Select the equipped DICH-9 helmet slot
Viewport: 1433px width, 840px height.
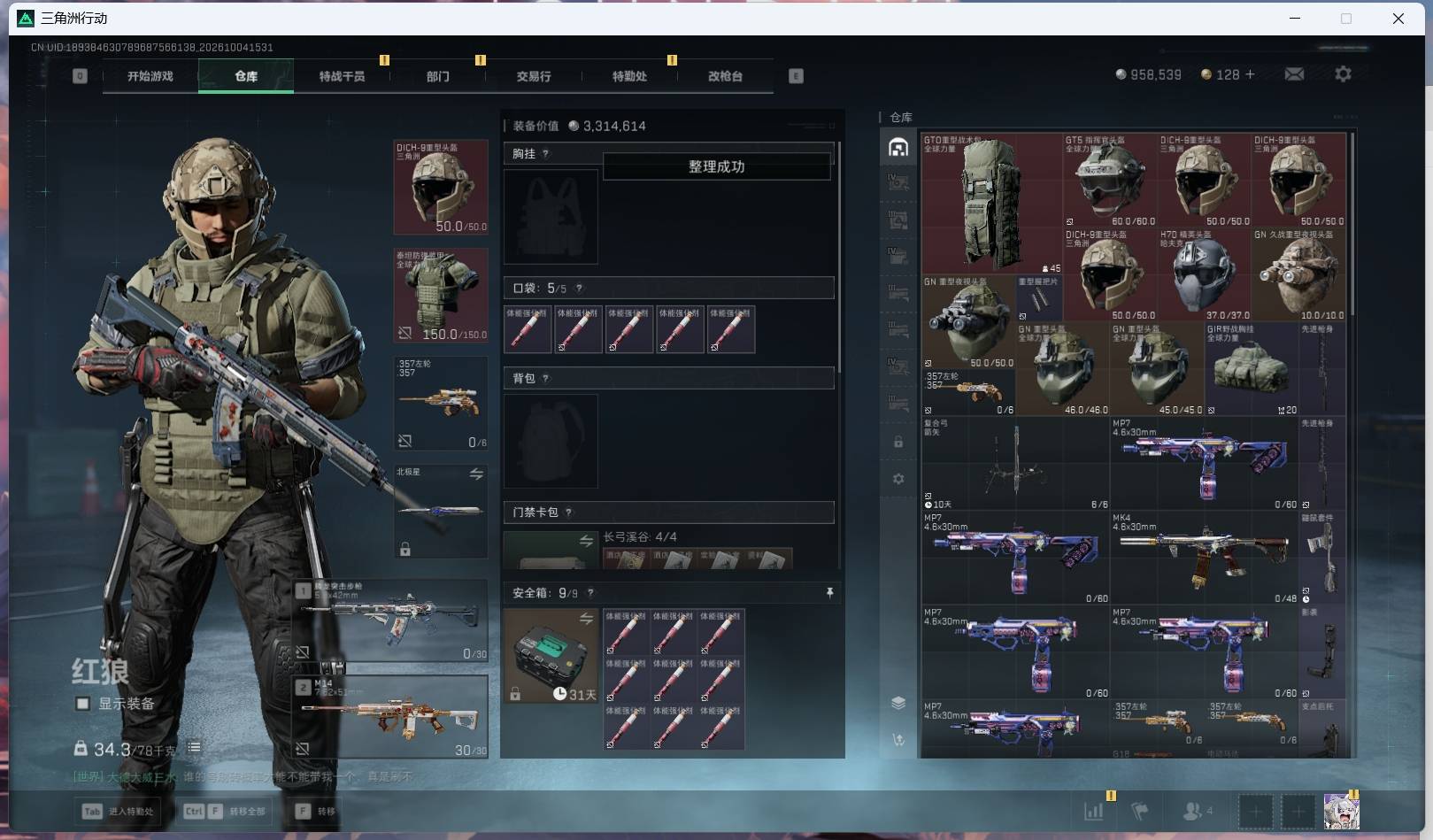coord(441,187)
